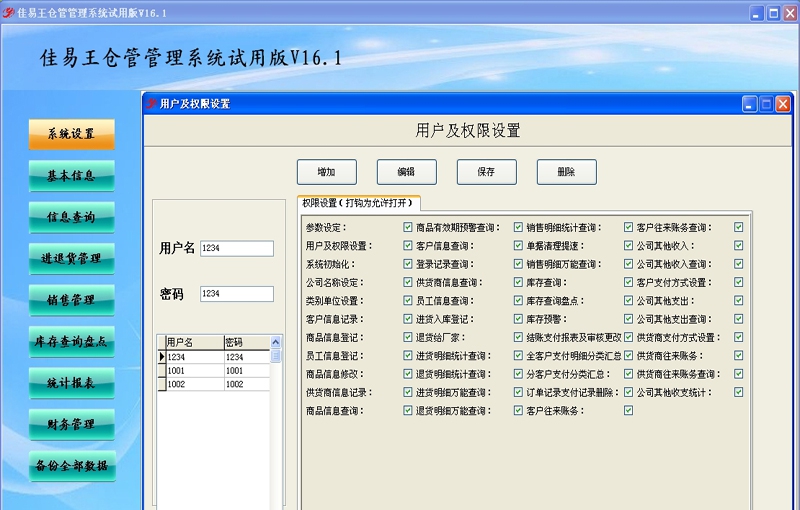Toggle the 进货入库登记 checkbox
Image resolution: width=800 pixels, height=510 pixels.
coord(518,319)
